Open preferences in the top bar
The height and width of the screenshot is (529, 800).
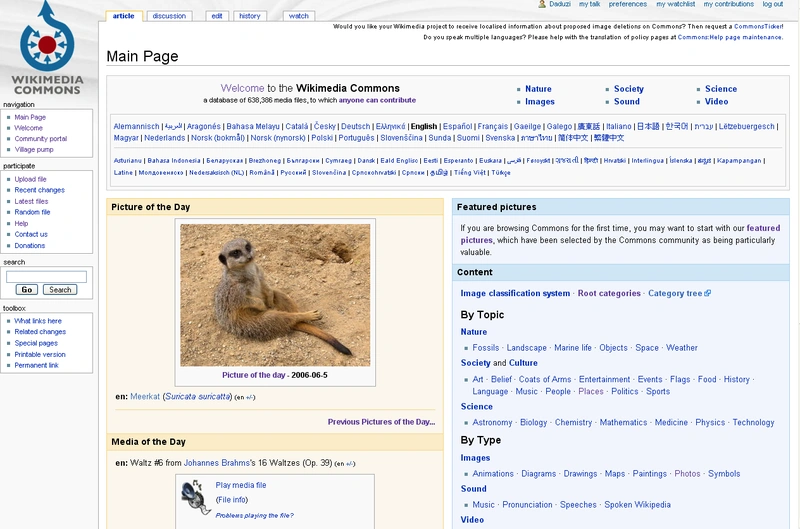[x=628, y=4]
